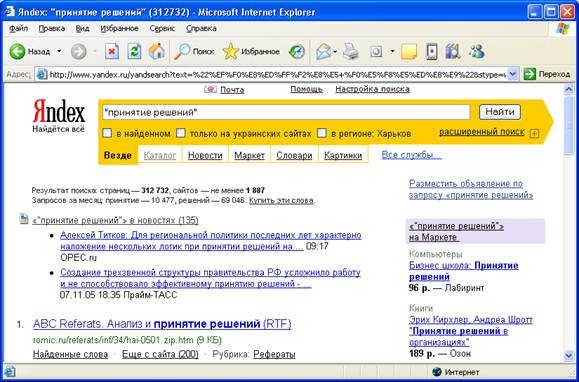Viewport: 579px width, 382px height.
Task: Open 'Создание трехзвенной структуры' news headline
Action: [x=210, y=278]
